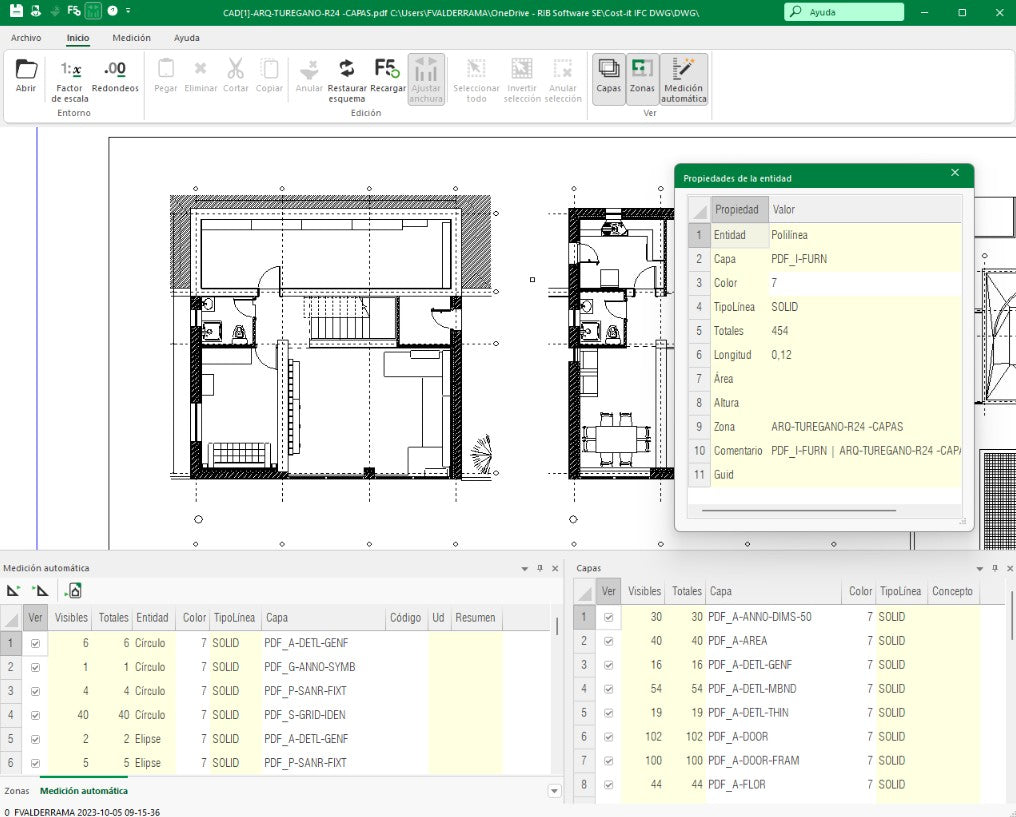The height and width of the screenshot is (817, 1016).
Task: Open a file with Abrir
Action: point(26,75)
